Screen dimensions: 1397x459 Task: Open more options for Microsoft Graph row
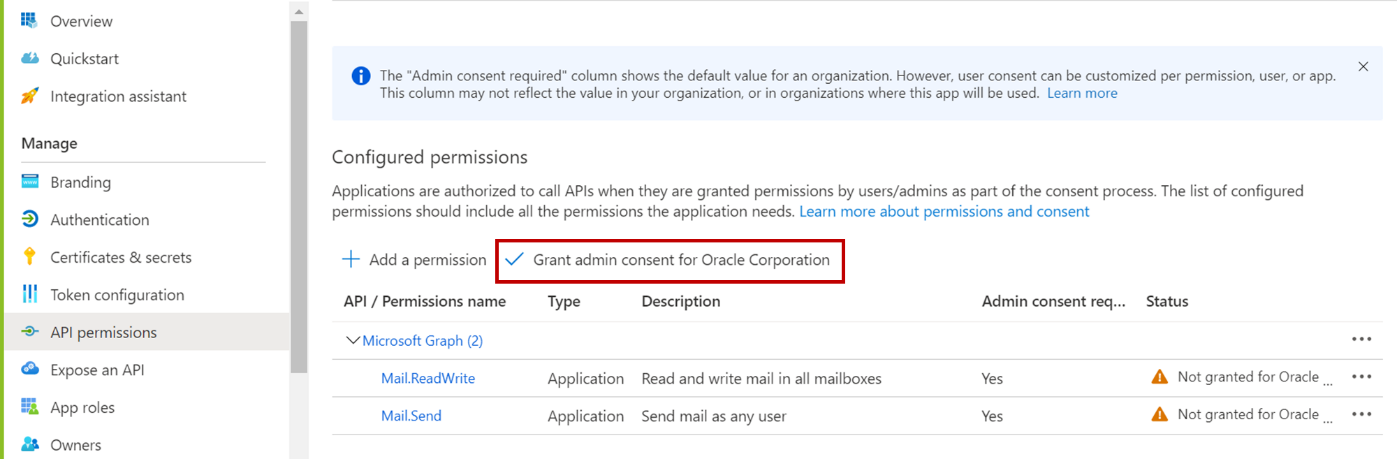1361,340
